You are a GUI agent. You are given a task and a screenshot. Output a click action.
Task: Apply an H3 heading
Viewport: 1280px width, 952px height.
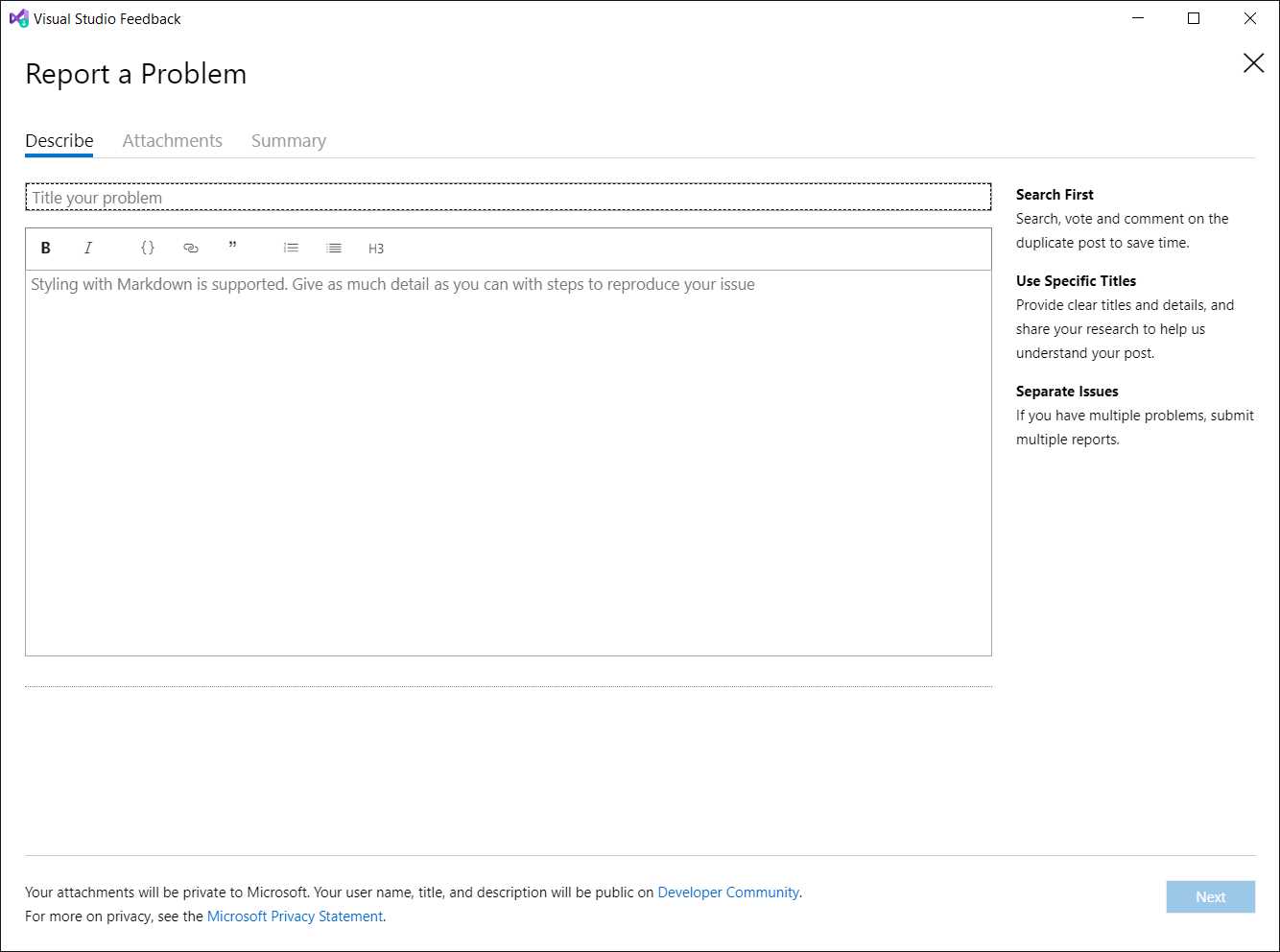(x=376, y=249)
